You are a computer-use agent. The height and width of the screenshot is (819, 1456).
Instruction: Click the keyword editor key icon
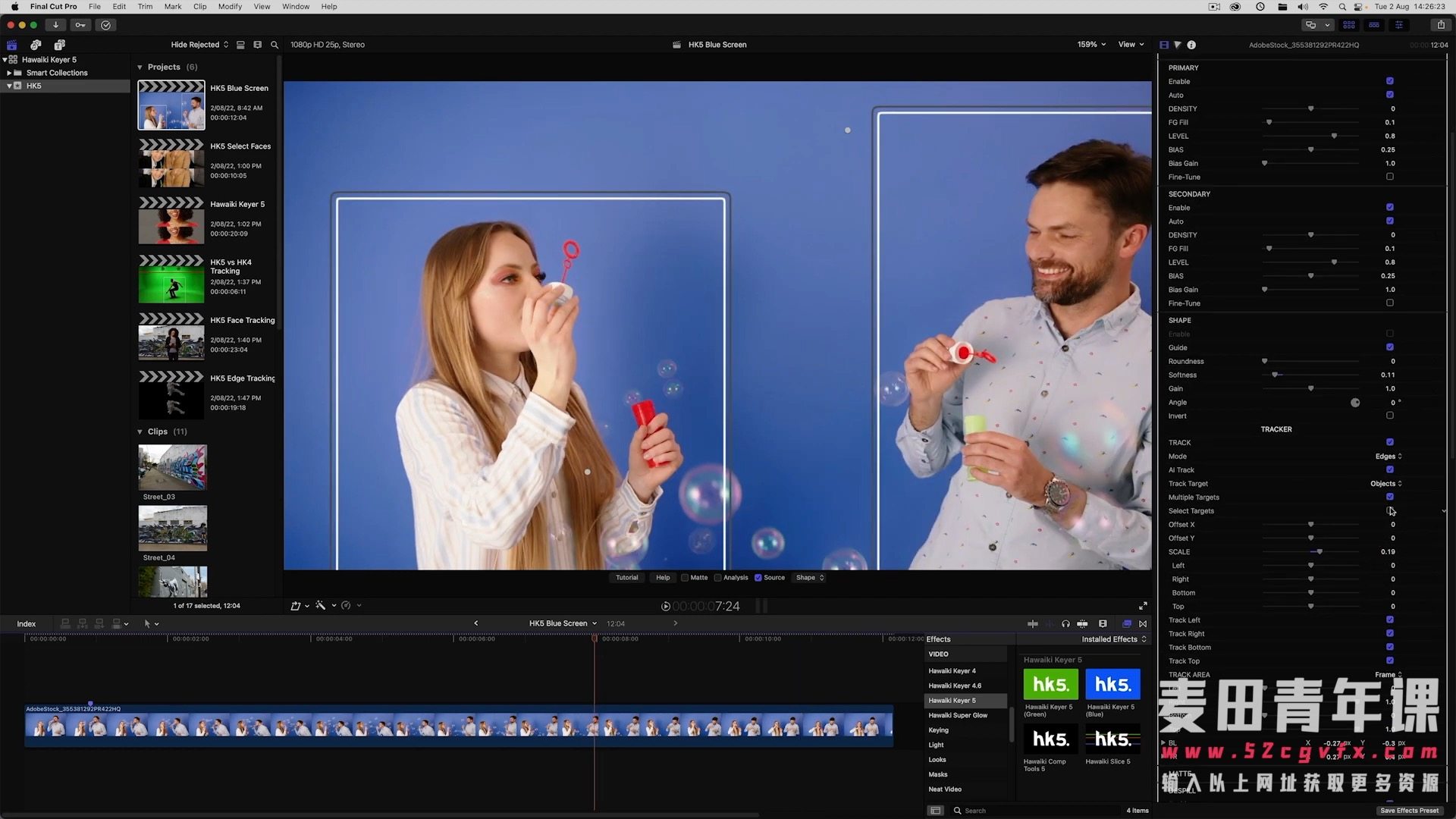80,24
